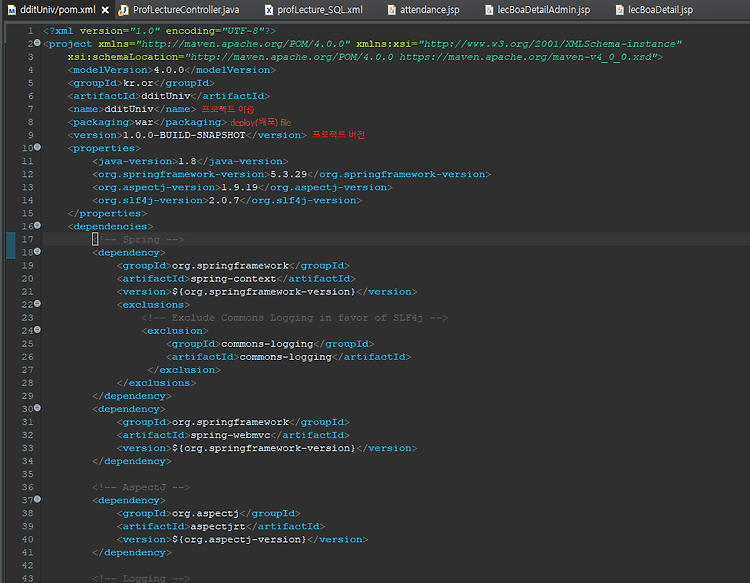
Task: Click the dditUniv artifactId value on line 6
Action: 165,96
